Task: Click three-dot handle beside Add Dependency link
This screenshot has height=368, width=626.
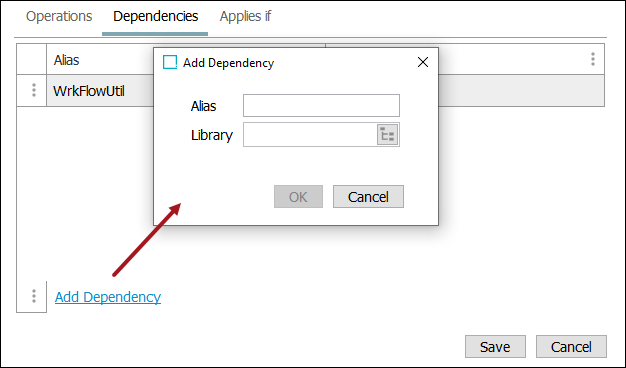Action: coord(34,296)
